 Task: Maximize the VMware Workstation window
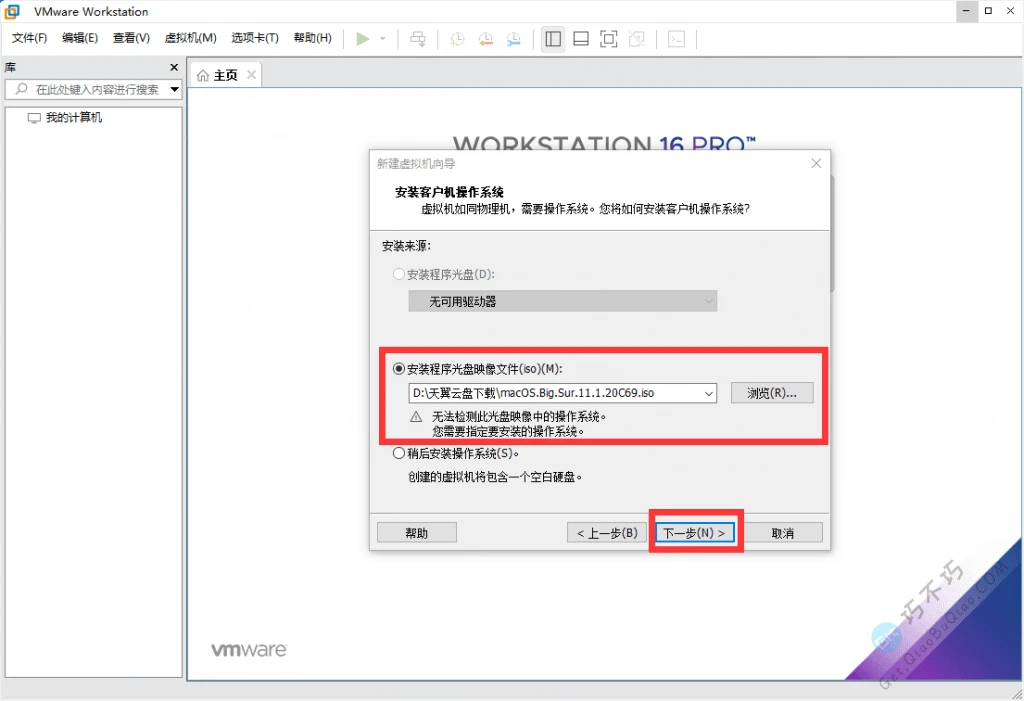[x=989, y=11]
